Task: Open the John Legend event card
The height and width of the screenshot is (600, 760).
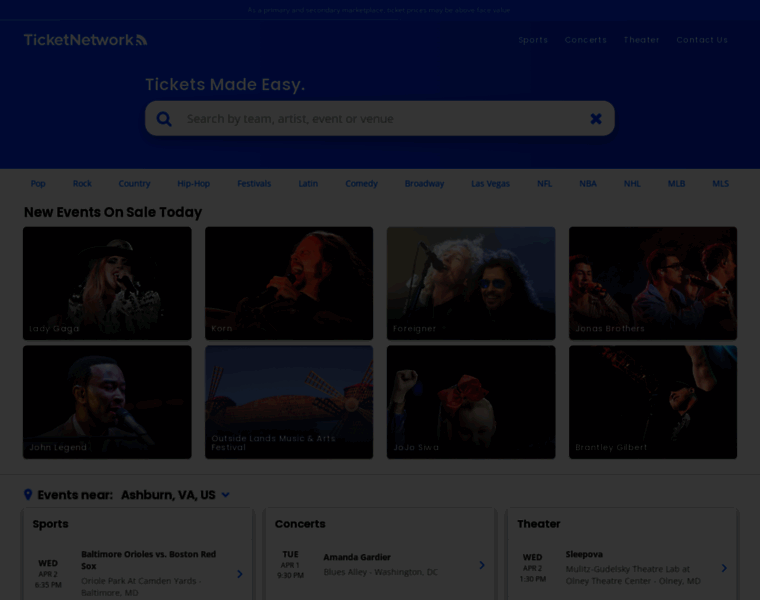Action: [107, 402]
